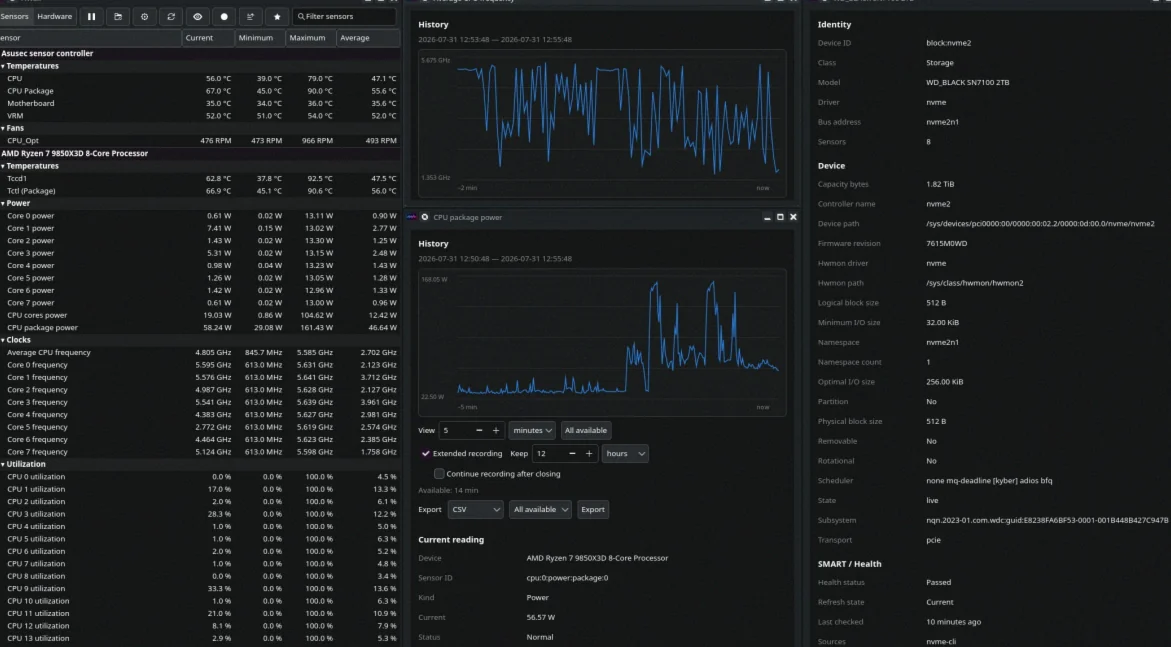Increase View value with the plus button
The height and width of the screenshot is (647, 1171).
(x=496, y=430)
